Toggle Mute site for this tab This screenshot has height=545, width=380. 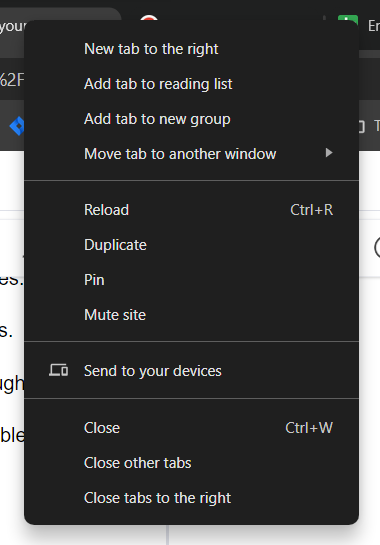(x=191, y=315)
